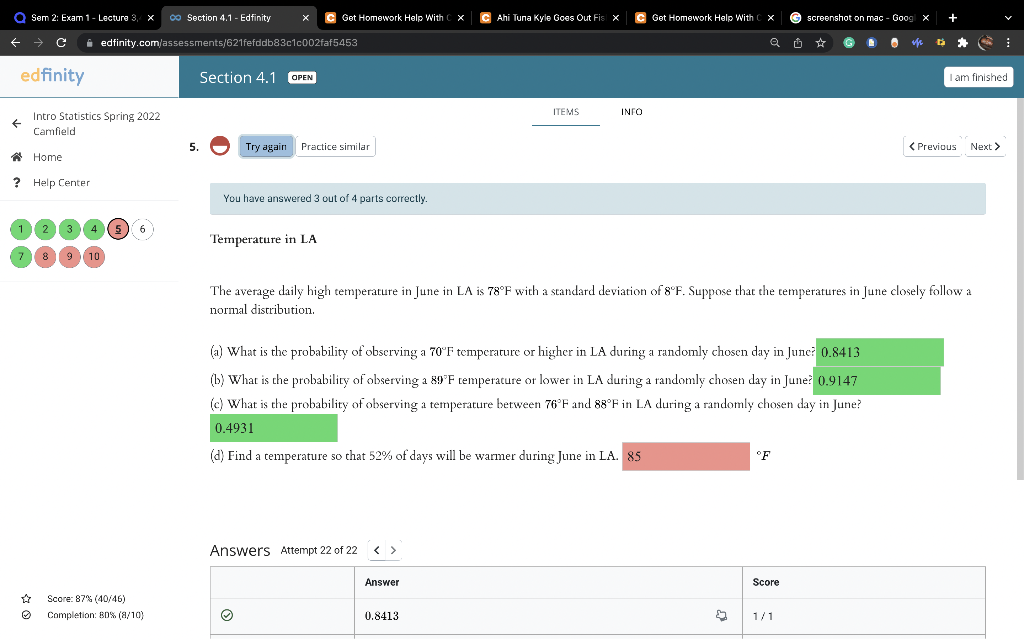
Task: Navigate to question 6 in the problem list
Action: click(142, 229)
